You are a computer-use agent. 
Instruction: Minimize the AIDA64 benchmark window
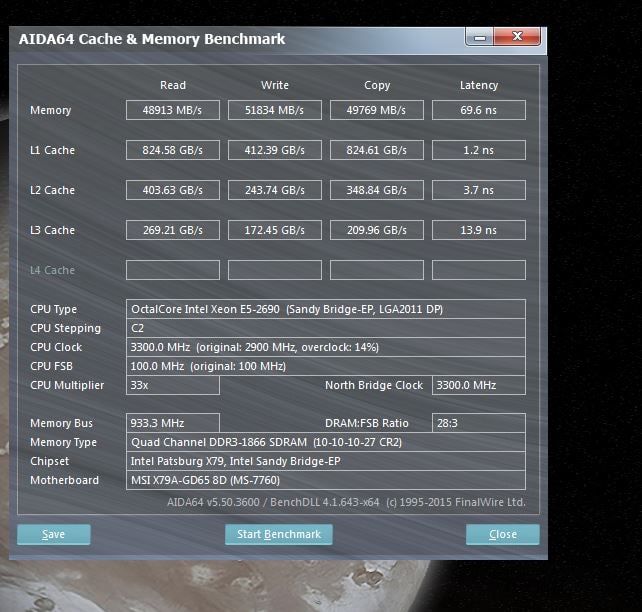point(480,37)
